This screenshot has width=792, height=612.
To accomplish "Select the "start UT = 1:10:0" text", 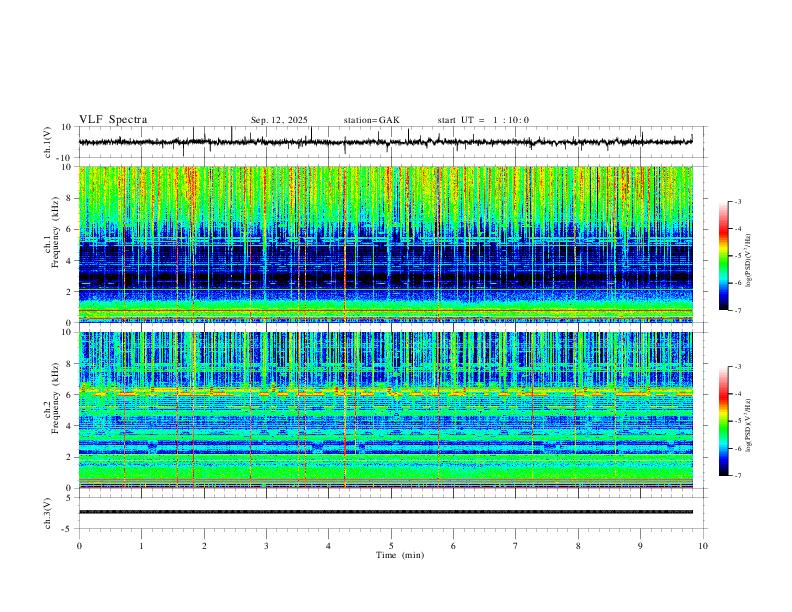I will point(483,120).
